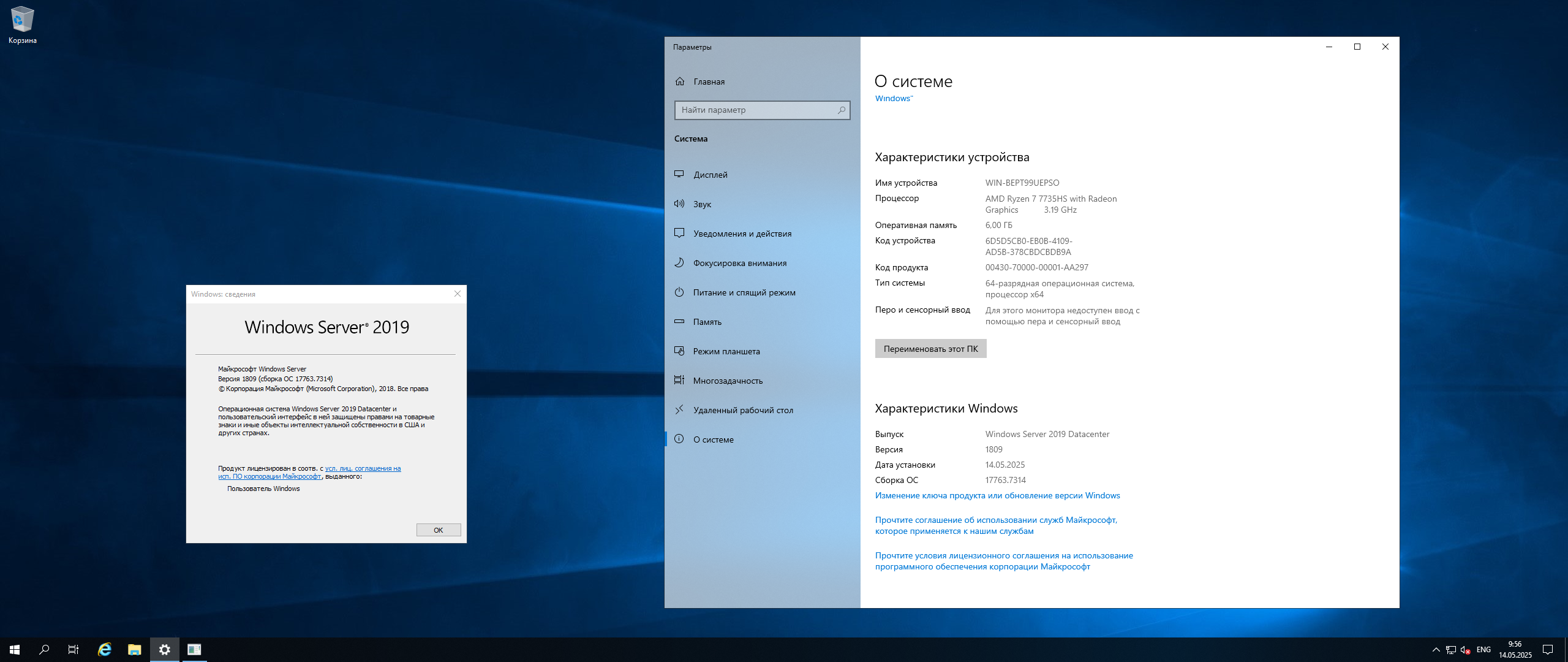
Task: Click the RAM value 6,00 ГБ
Action: tap(998, 225)
